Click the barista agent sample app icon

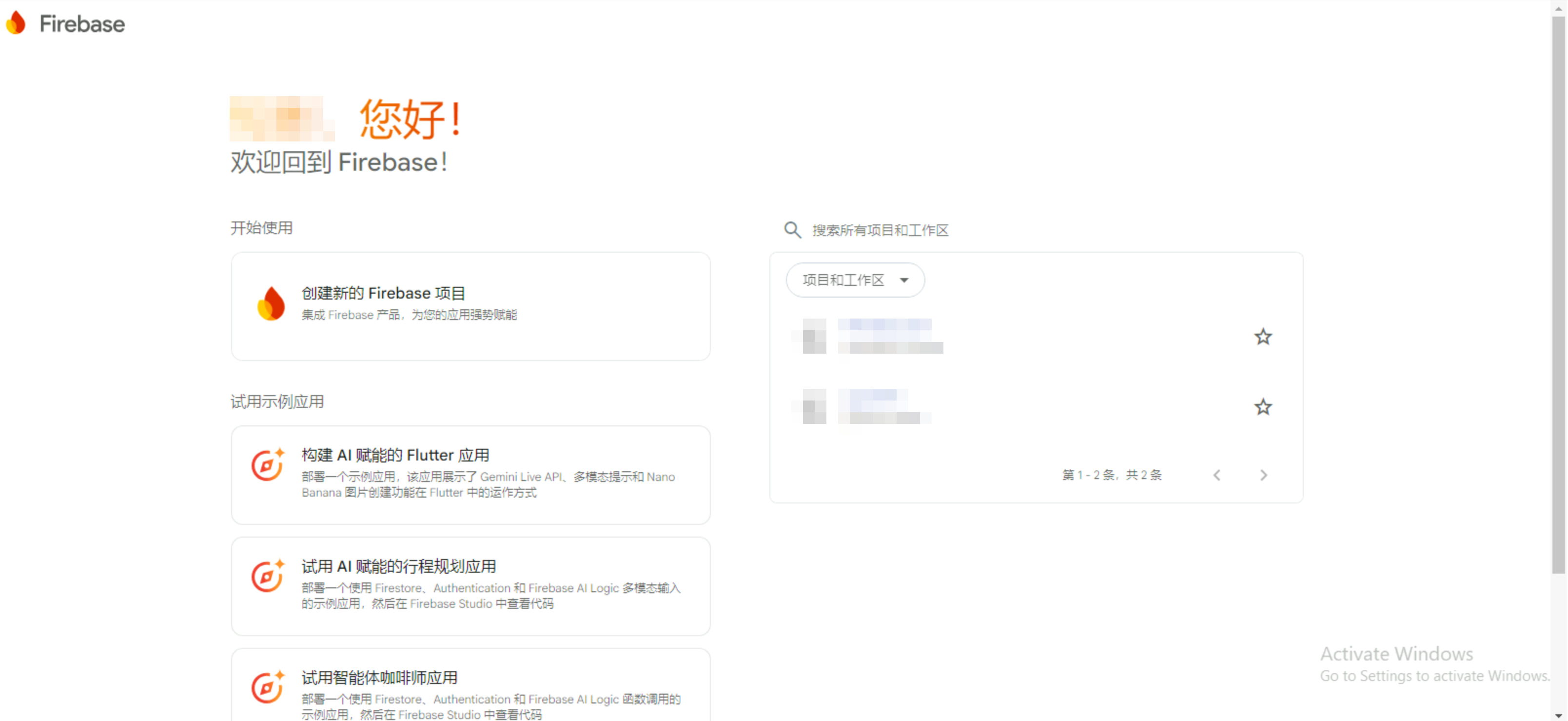pyautogui.click(x=268, y=687)
